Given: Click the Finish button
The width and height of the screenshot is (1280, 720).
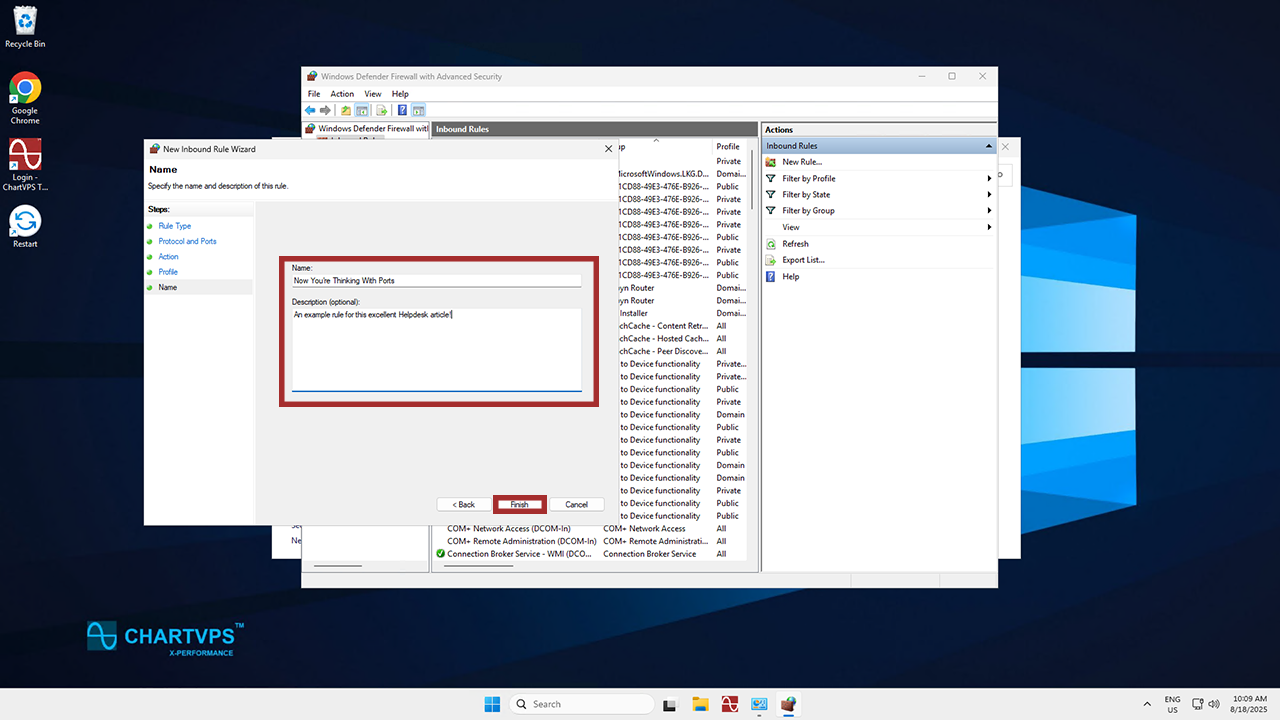Looking at the screenshot, I should point(519,504).
